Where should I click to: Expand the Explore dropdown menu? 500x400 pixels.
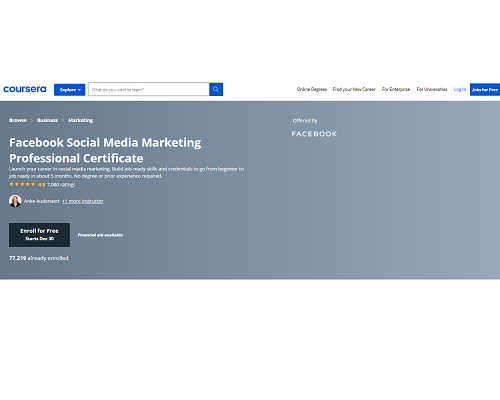[69, 90]
